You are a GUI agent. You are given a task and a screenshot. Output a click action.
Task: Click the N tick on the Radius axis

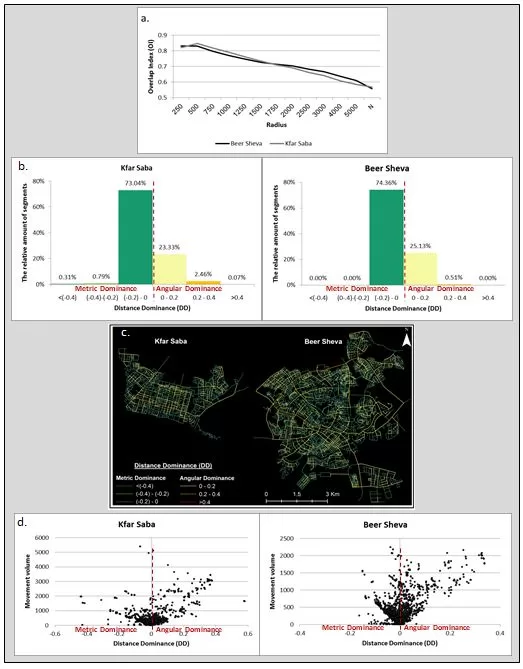click(371, 106)
